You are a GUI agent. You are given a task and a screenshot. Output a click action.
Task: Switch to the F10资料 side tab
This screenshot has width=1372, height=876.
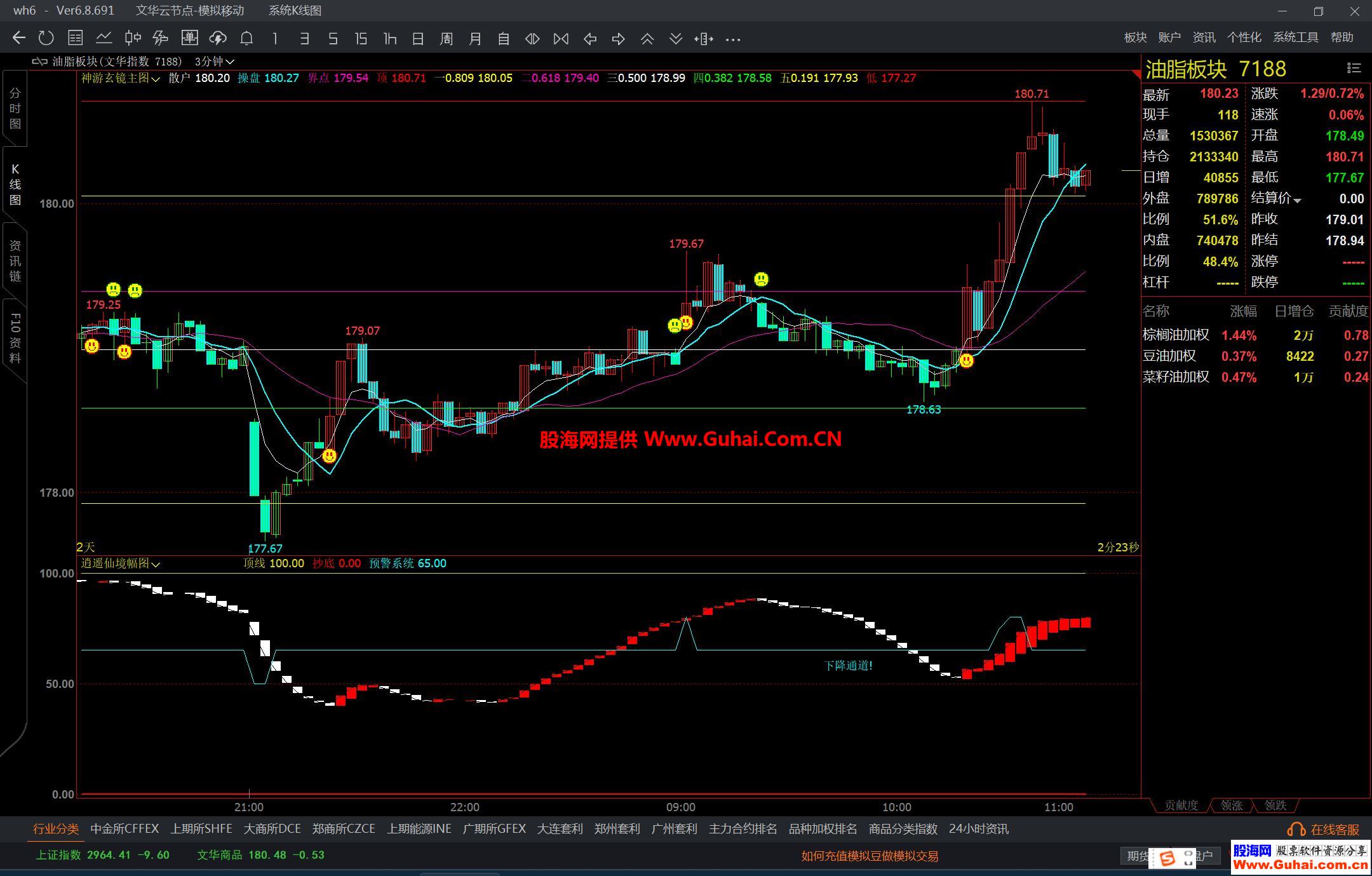click(15, 338)
